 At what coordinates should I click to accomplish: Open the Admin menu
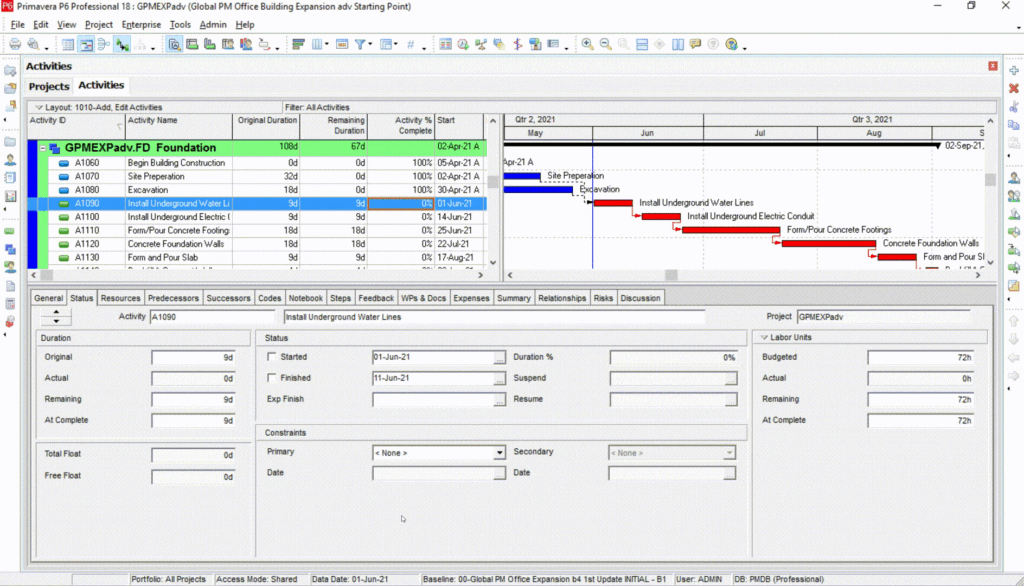(213, 25)
